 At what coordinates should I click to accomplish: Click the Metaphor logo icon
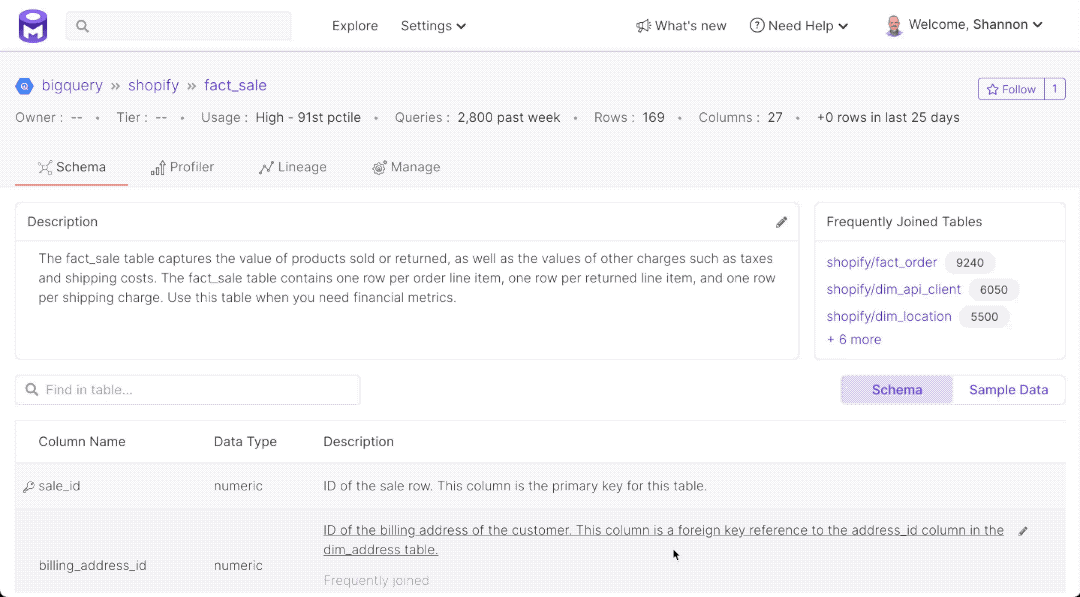[x=33, y=26]
